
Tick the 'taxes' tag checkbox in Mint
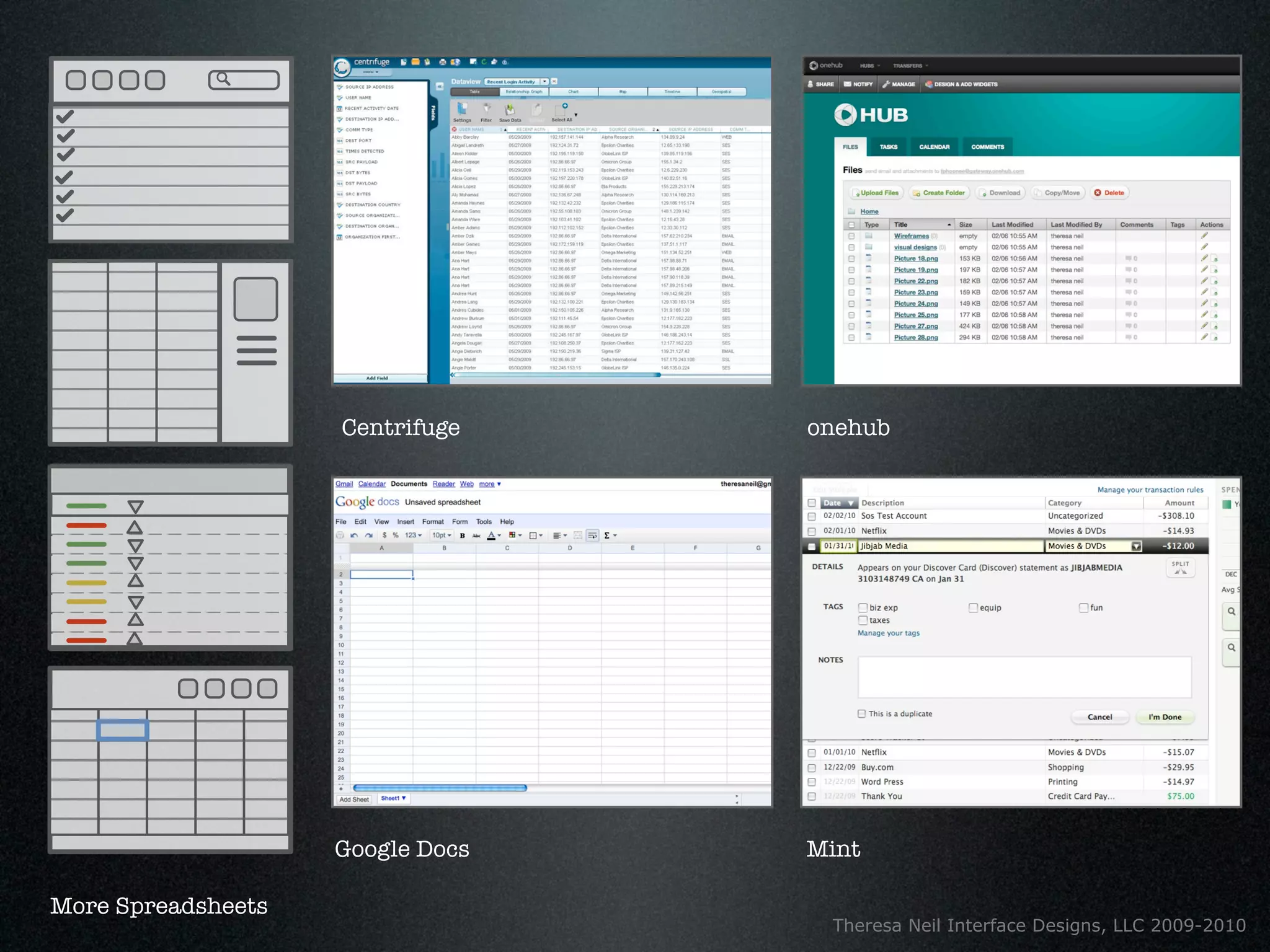tap(863, 620)
